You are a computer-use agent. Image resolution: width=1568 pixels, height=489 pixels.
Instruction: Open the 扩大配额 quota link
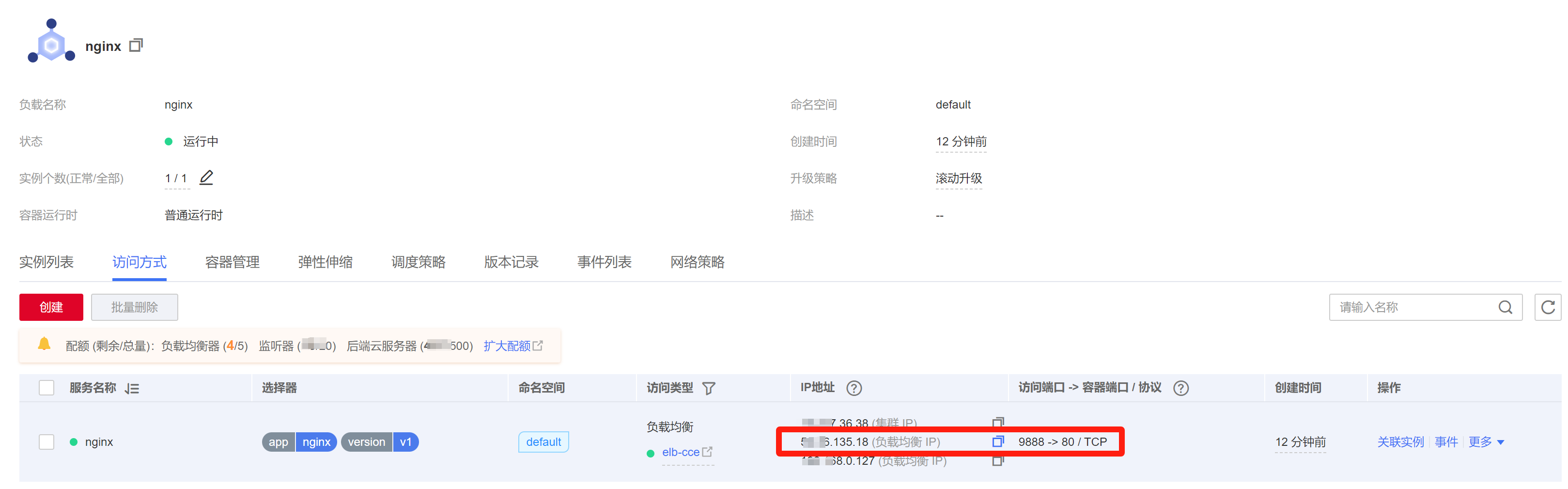click(507, 346)
